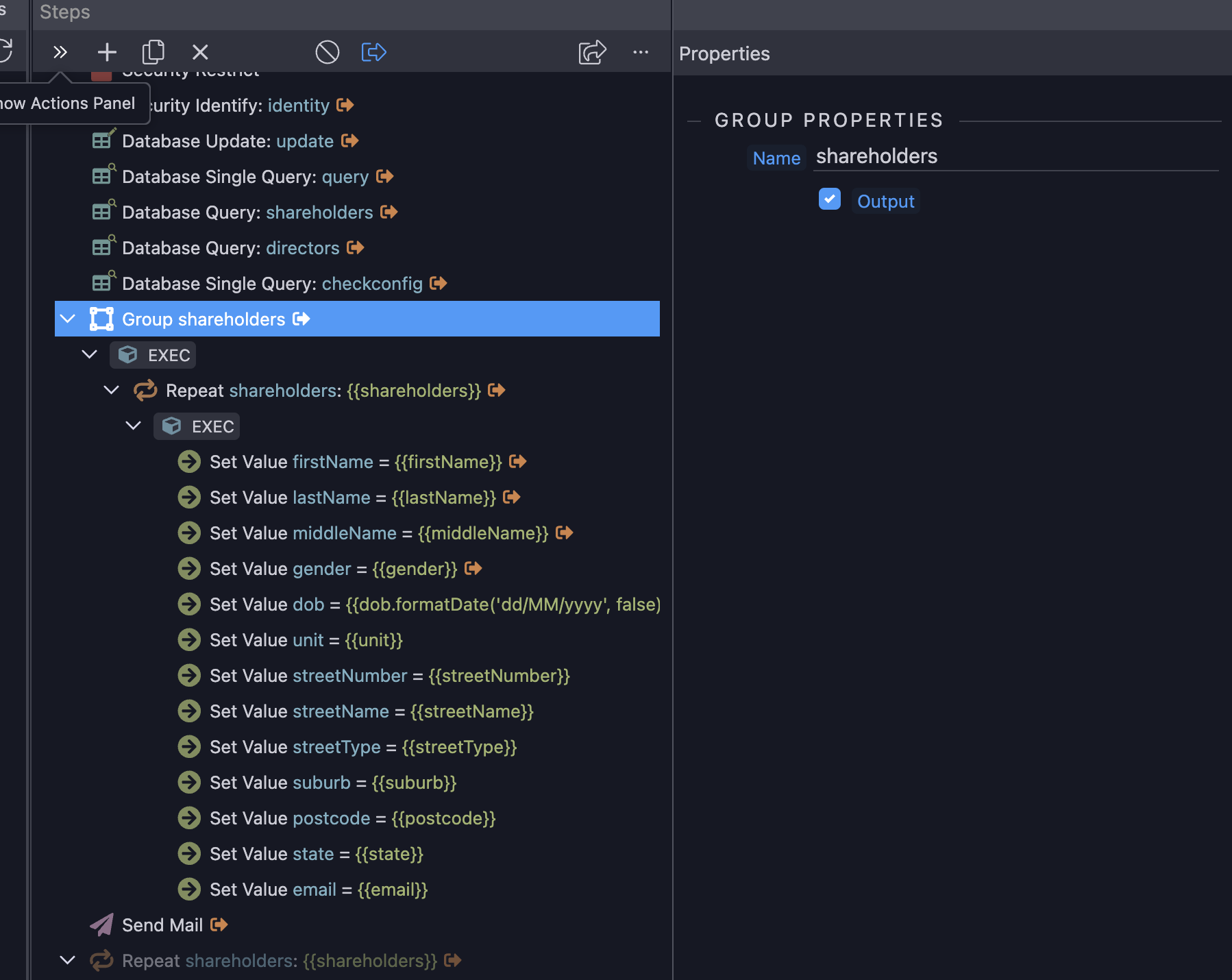The height and width of the screenshot is (980, 1232).
Task: Click the disable step circle-slash icon
Action: (328, 52)
